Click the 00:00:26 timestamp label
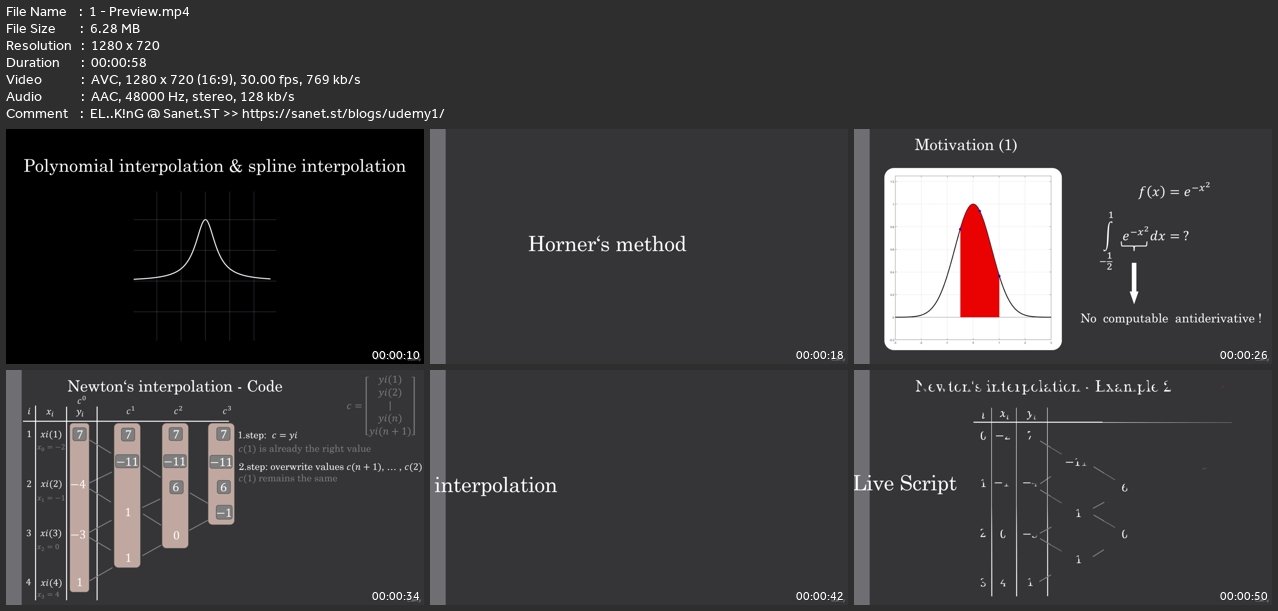Screen dimensions: 1278x611 click(1243, 355)
